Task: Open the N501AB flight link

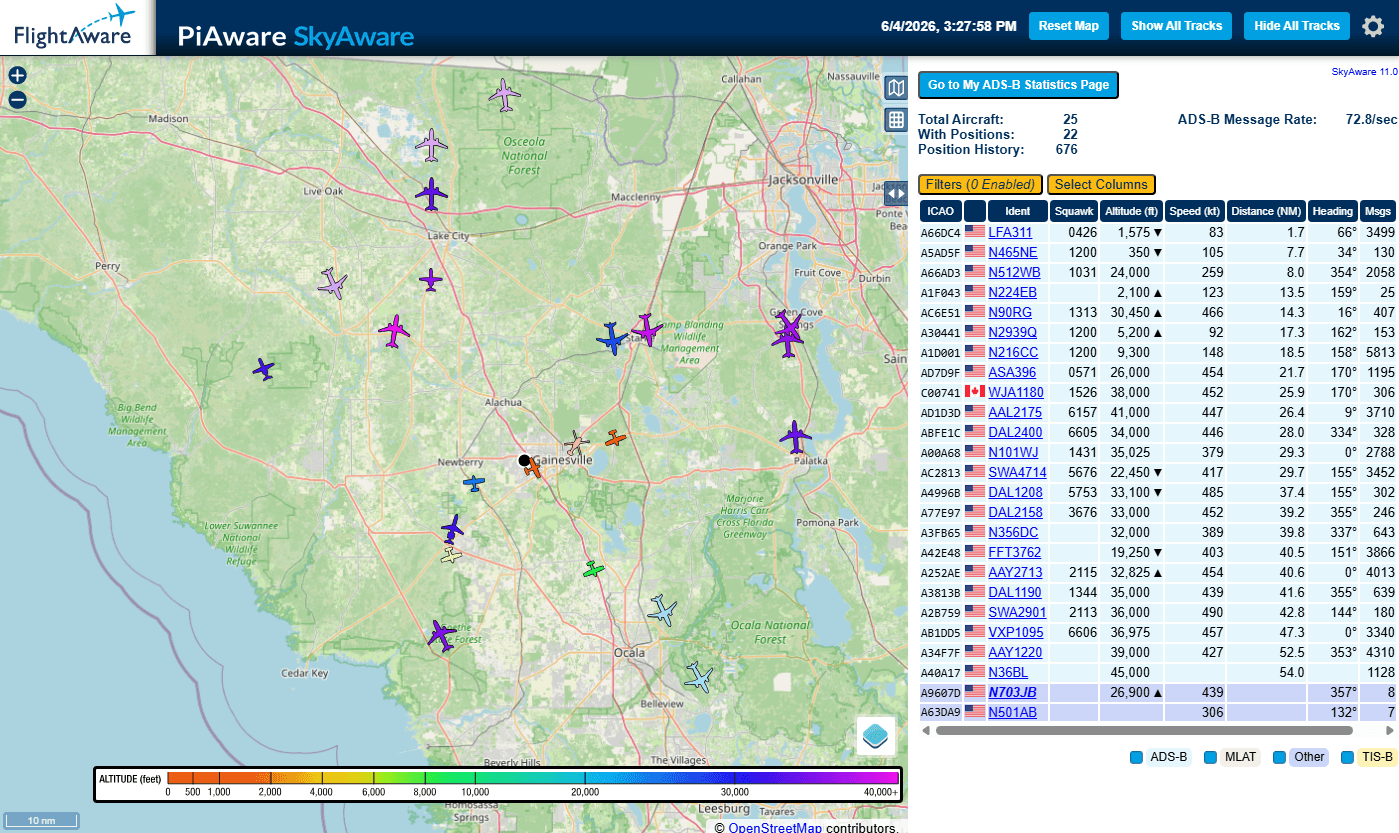Action: point(1013,712)
